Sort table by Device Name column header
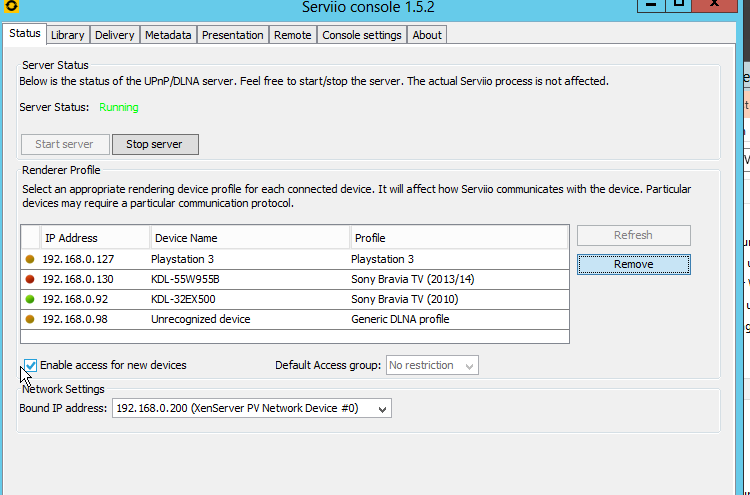This screenshot has width=750, height=495. click(250, 238)
